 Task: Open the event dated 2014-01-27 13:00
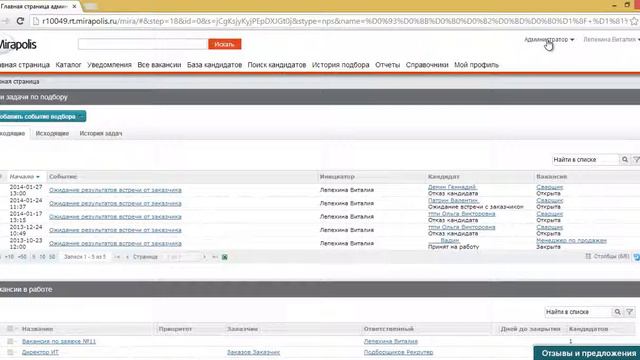[x=115, y=190]
